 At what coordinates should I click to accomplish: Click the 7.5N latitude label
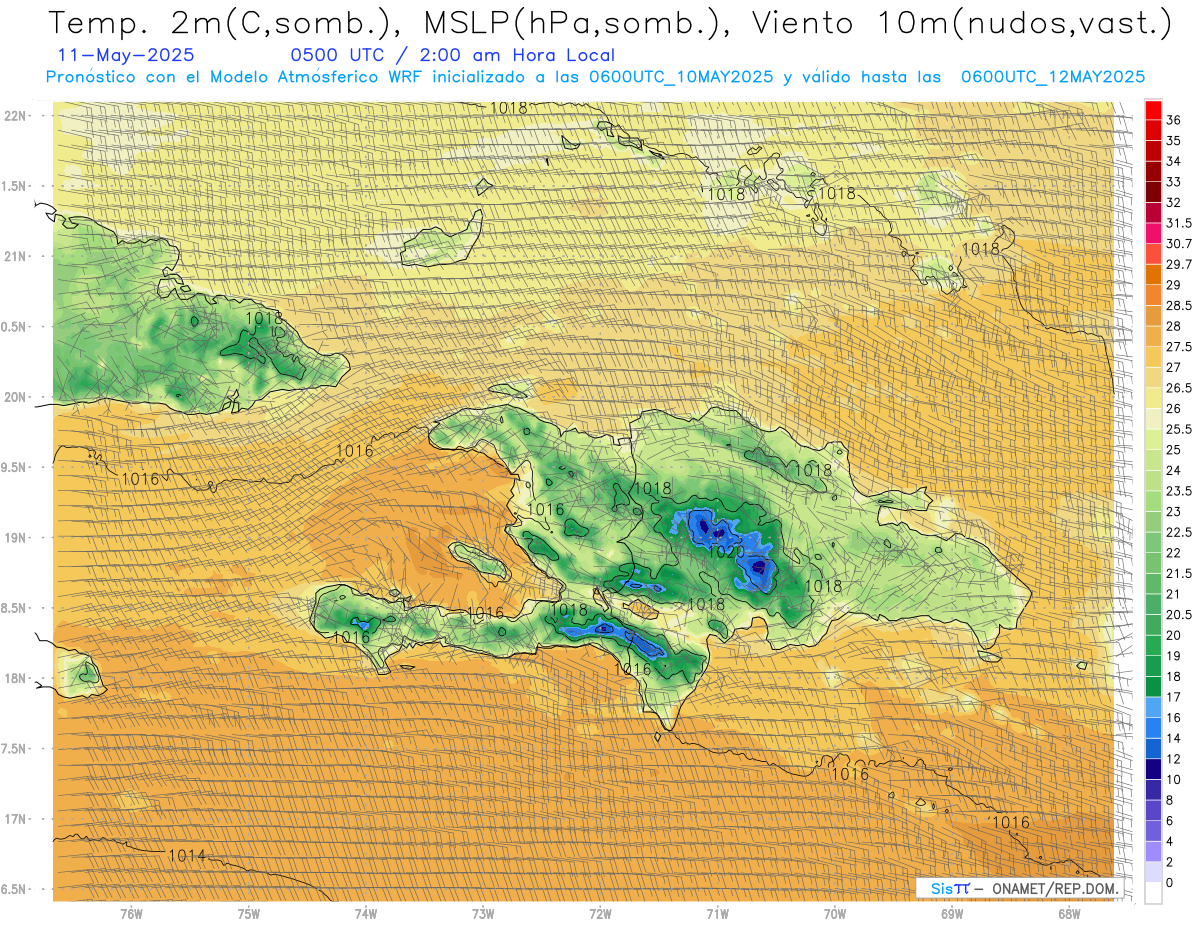pos(15,749)
